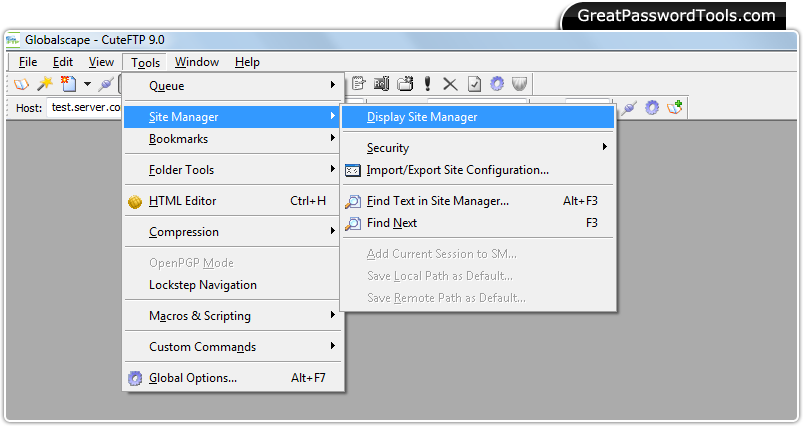
Task: Click the Global Options gear icon in menu
Action: (x=135, y=378)
